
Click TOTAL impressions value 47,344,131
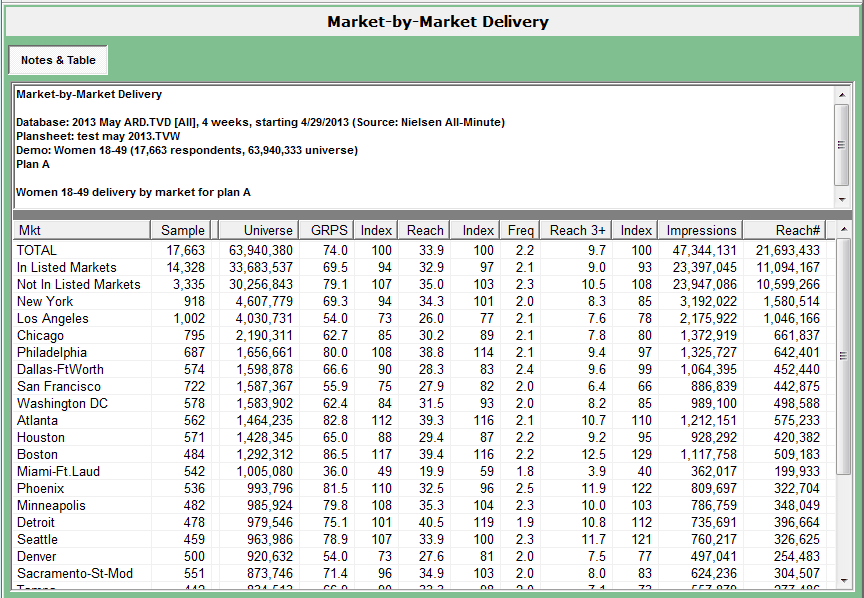pos(704,251)
